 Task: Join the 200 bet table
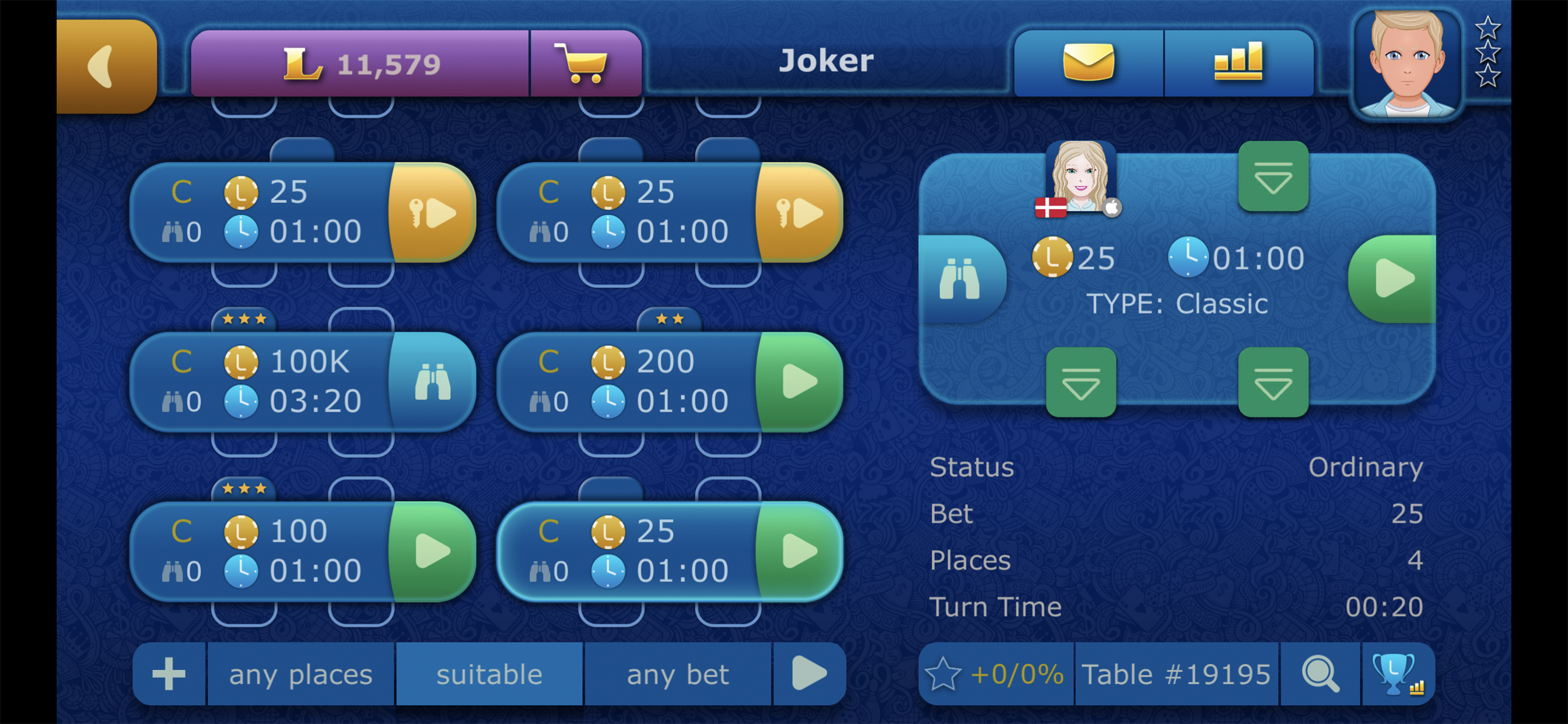pyautogui.click(x=799, y=382)
